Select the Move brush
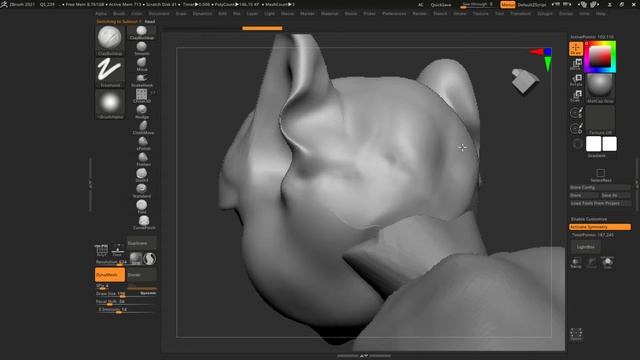Screen dimensions: 640x360 [x=142, y=64]
